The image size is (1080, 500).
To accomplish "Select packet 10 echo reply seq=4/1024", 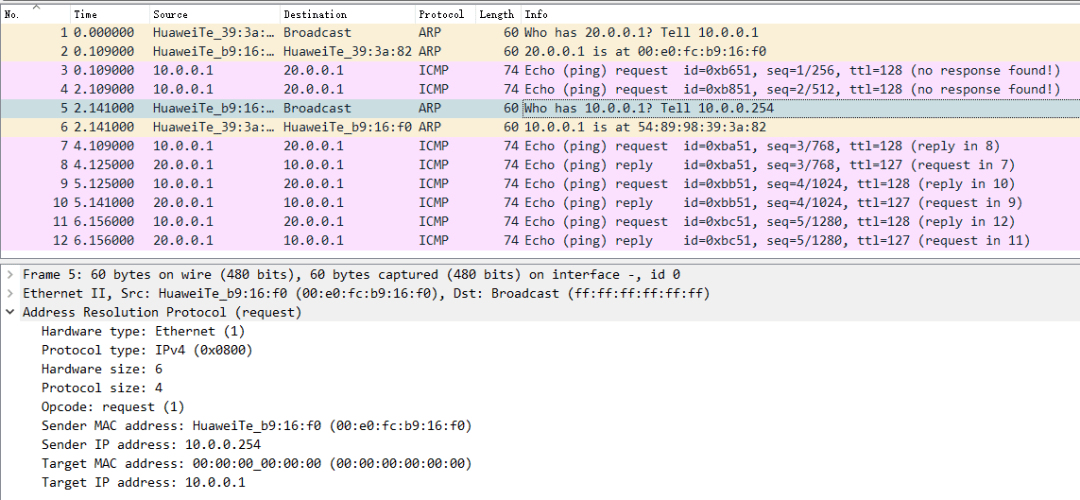I will tap(540, 203).
